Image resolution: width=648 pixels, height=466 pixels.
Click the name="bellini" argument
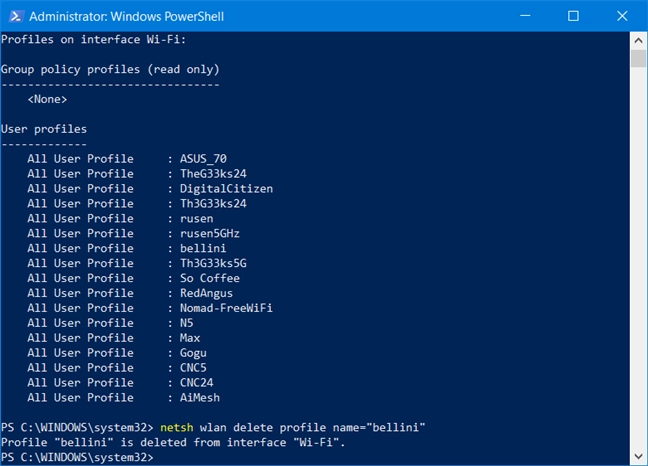(379, 428)
